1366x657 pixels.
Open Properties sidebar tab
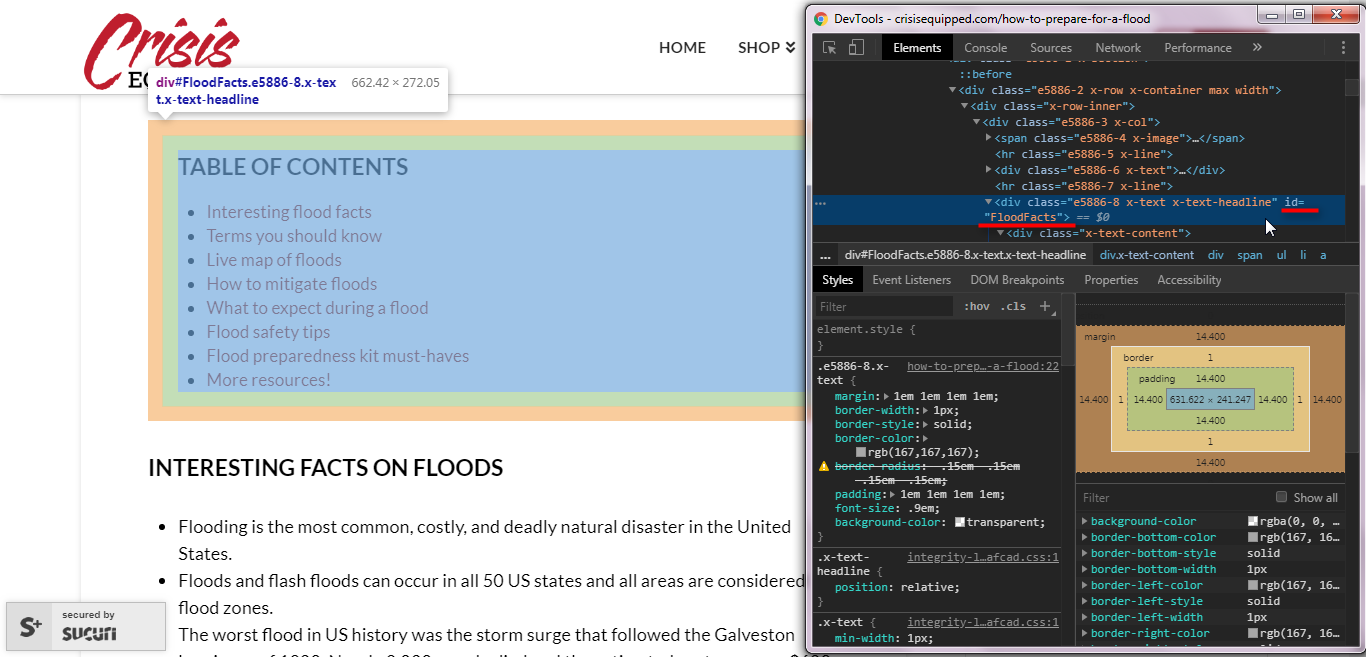[1111, 280]
